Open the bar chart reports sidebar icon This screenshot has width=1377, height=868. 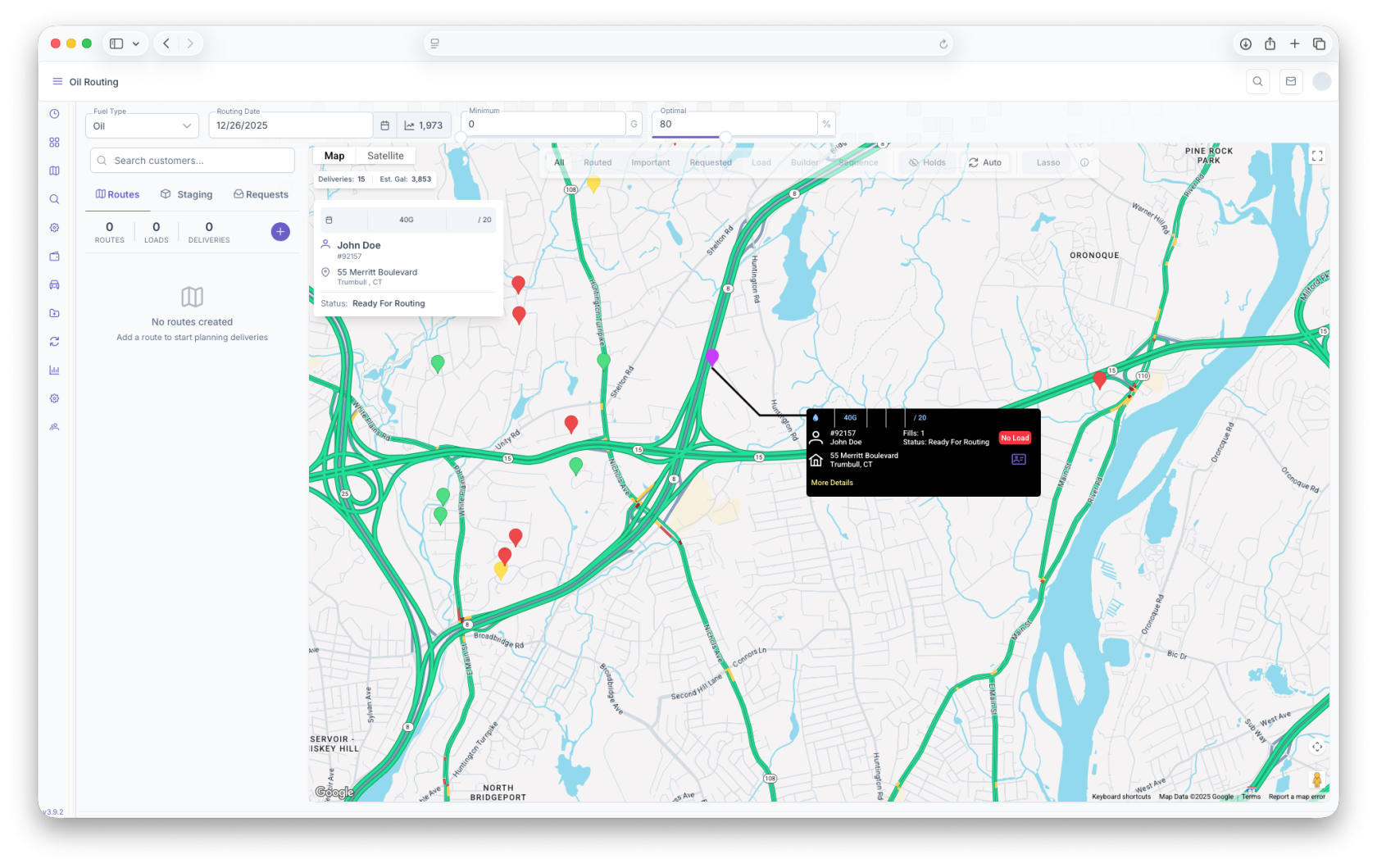pyautogui.click(x=54, y=370)
